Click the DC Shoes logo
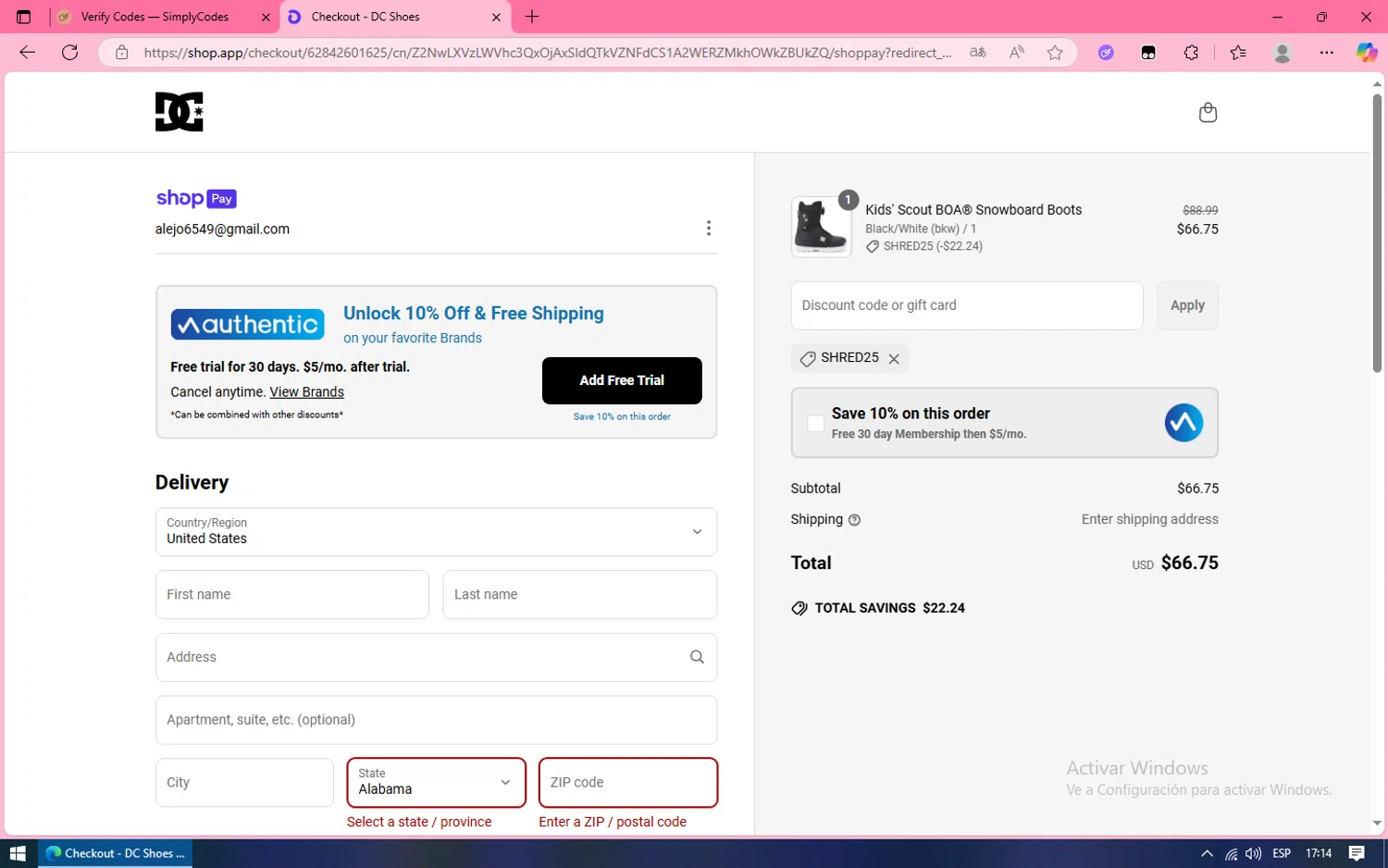This screenshot has height=868, width=1388. [180, 112]
